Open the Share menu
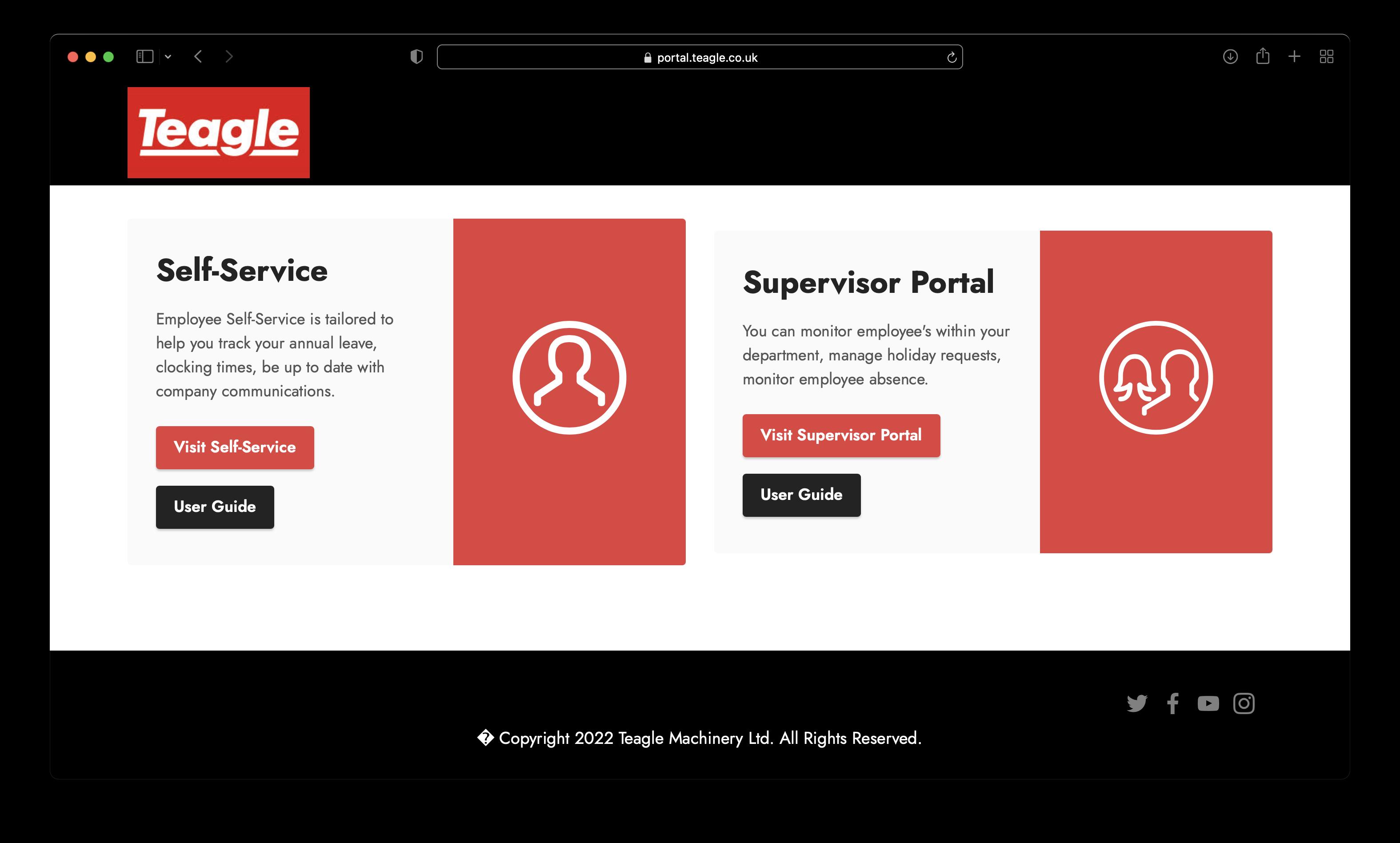 (x=1263, y=56)
